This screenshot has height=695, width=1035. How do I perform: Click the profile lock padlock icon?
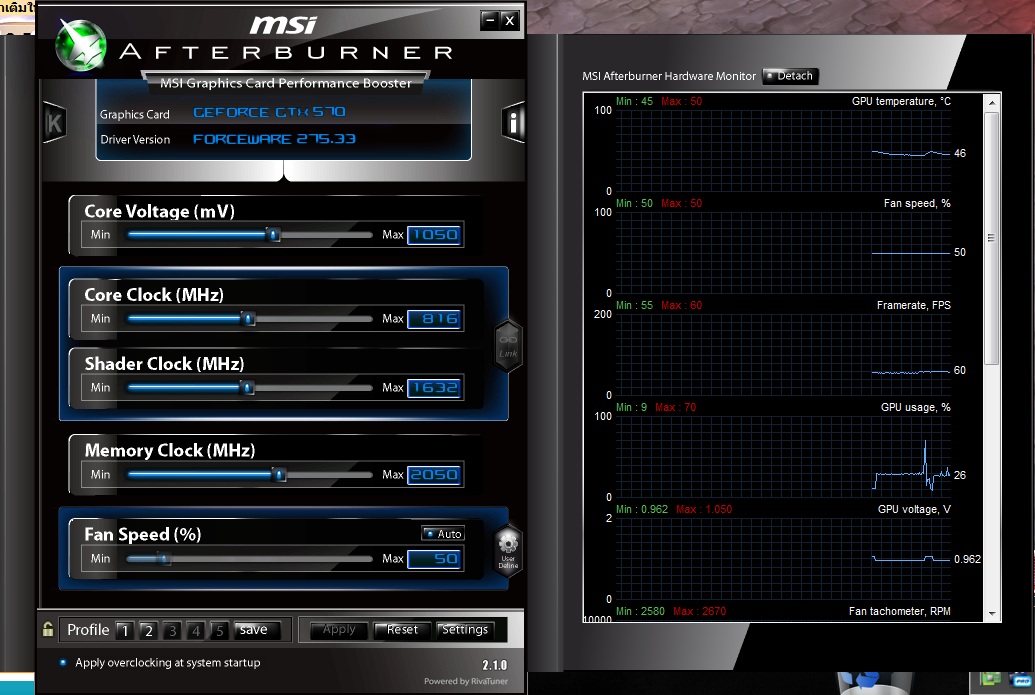[48, 628]
